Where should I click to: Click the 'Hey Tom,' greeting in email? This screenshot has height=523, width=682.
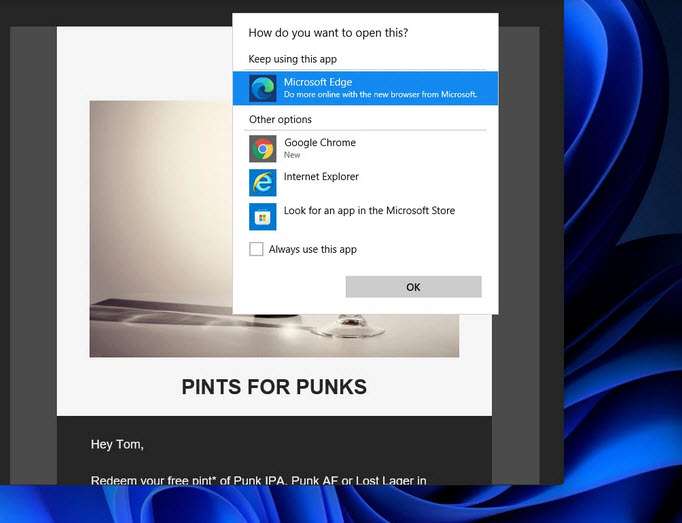[x=117, y=445]
